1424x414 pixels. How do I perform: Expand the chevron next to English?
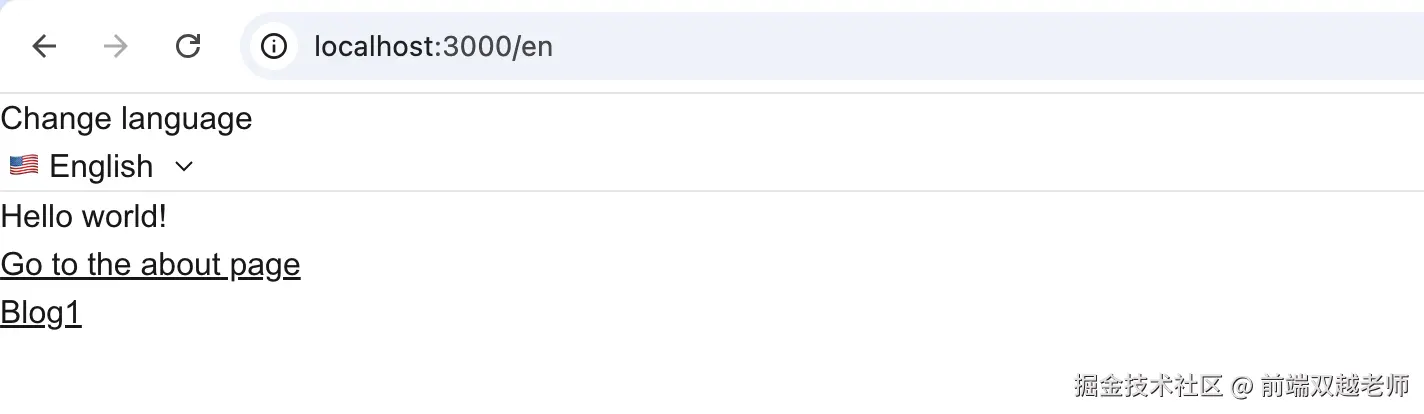point(183,167)
